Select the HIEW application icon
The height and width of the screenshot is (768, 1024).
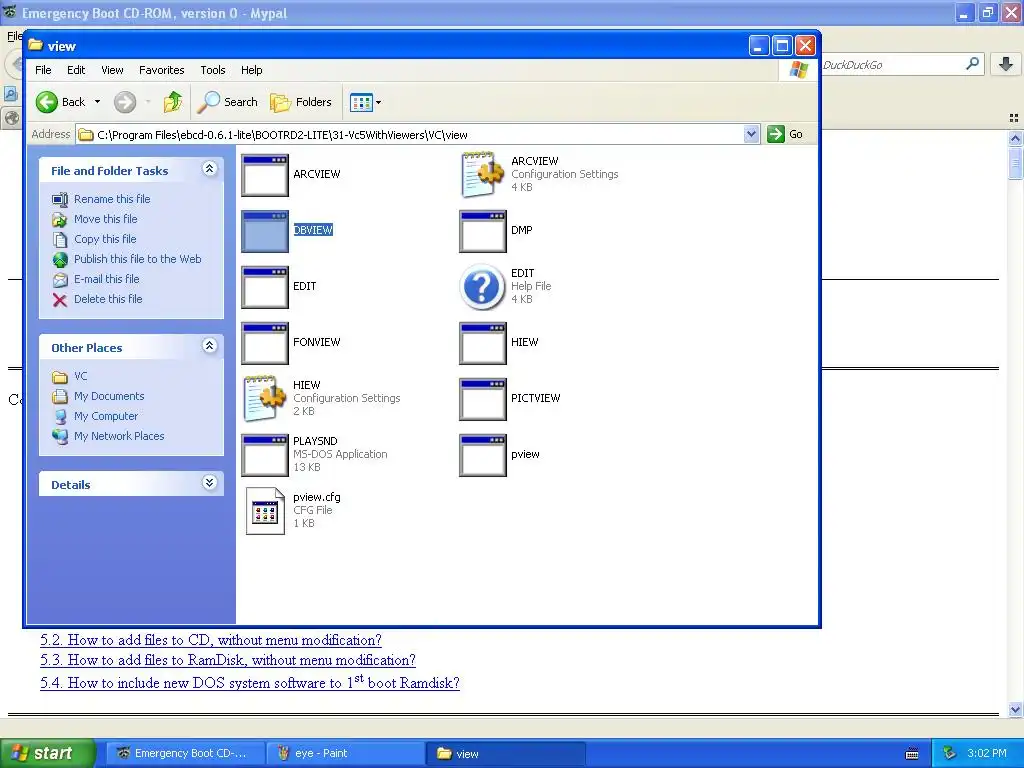(x=483, y=344)
